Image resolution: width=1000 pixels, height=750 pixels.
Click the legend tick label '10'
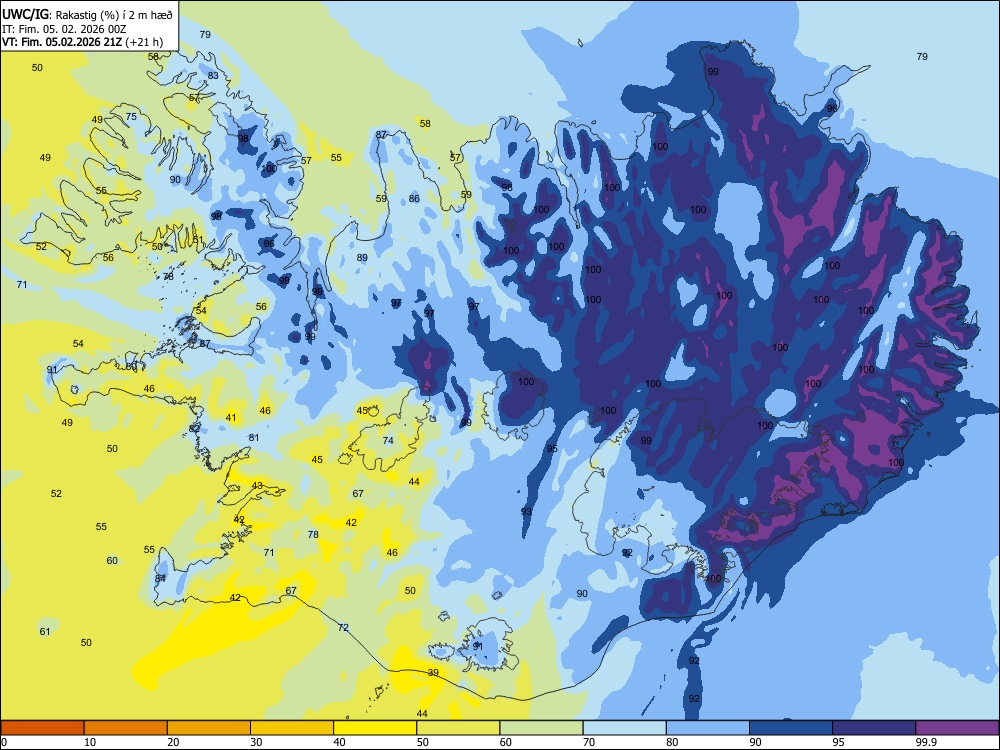90,742
